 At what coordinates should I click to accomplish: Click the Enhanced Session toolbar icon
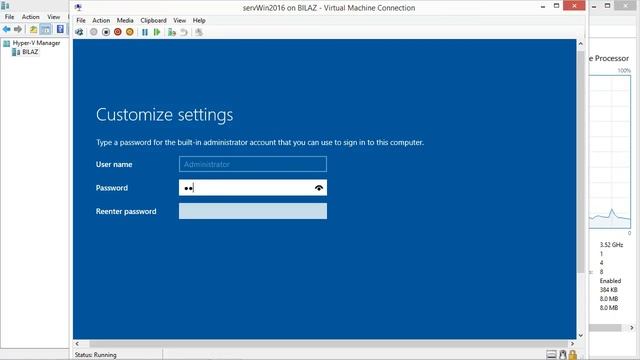[199, 32]
